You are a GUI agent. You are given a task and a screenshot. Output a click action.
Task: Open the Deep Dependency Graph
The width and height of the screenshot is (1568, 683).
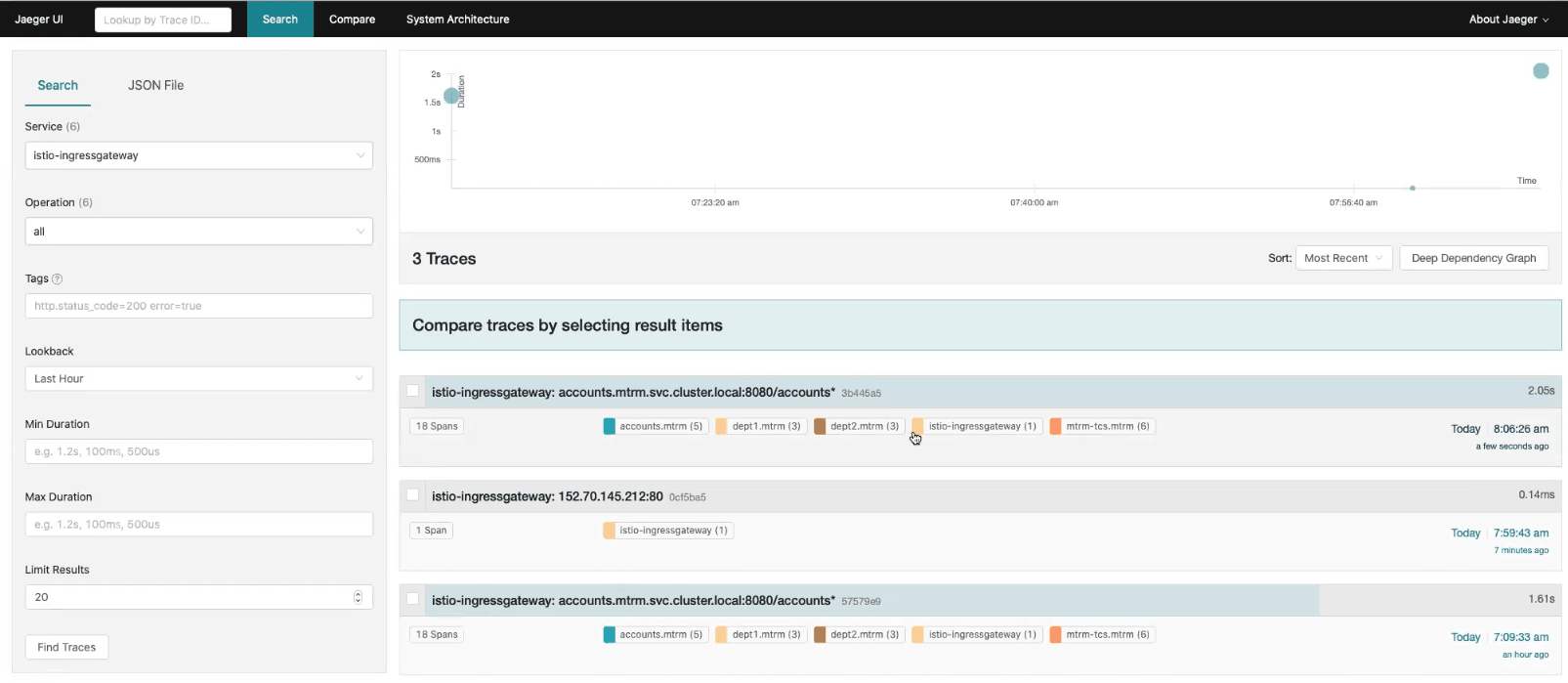click(x=1473, y=258)
